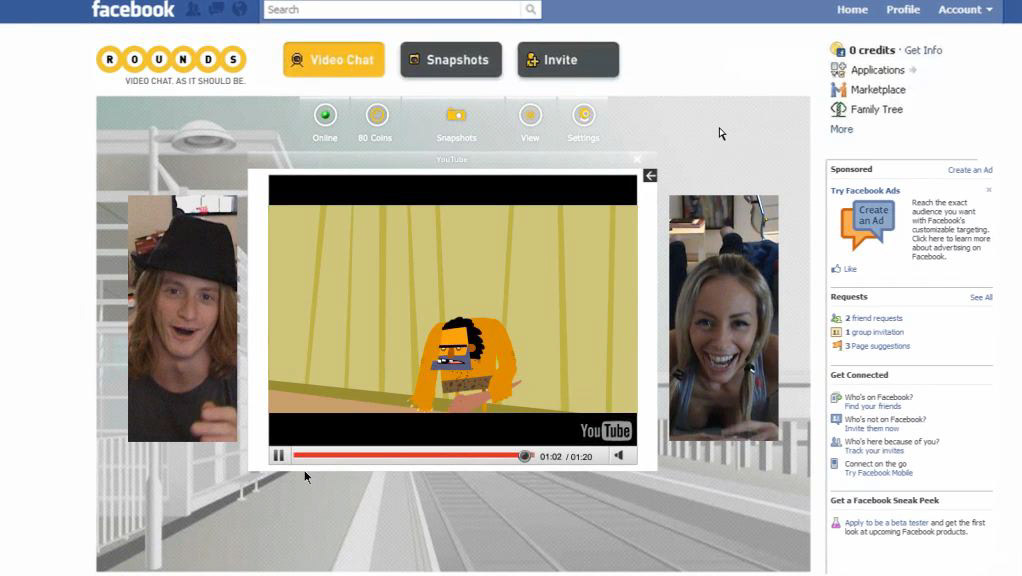Image resolution: width=1022 pixels, height=576 pixels.
Task: Click Track your invites link
Action: (x=874, y=451)
